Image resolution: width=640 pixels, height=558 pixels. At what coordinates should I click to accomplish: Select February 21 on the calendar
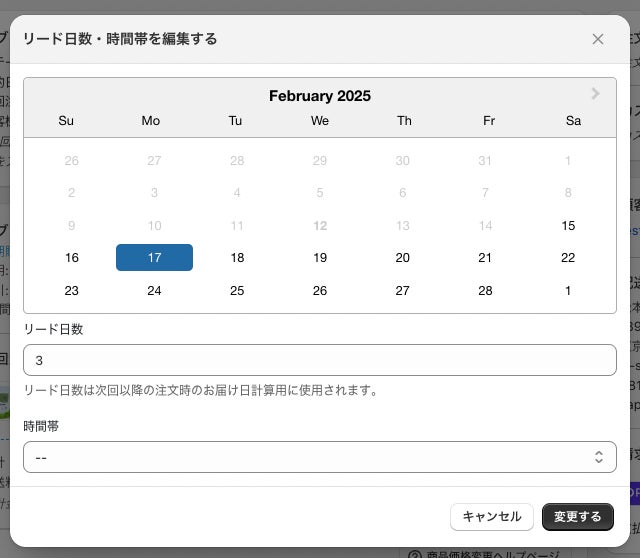tap(485, 257)
